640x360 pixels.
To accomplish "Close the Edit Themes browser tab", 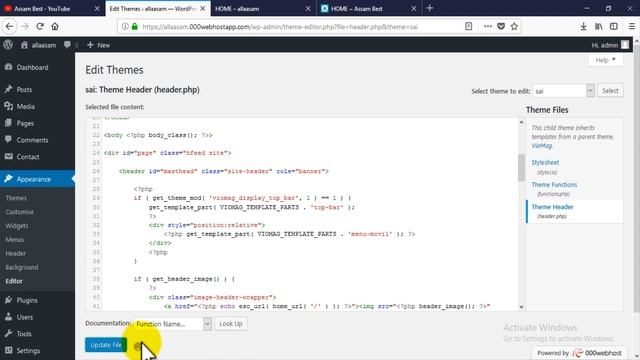I will click(202, 8).
